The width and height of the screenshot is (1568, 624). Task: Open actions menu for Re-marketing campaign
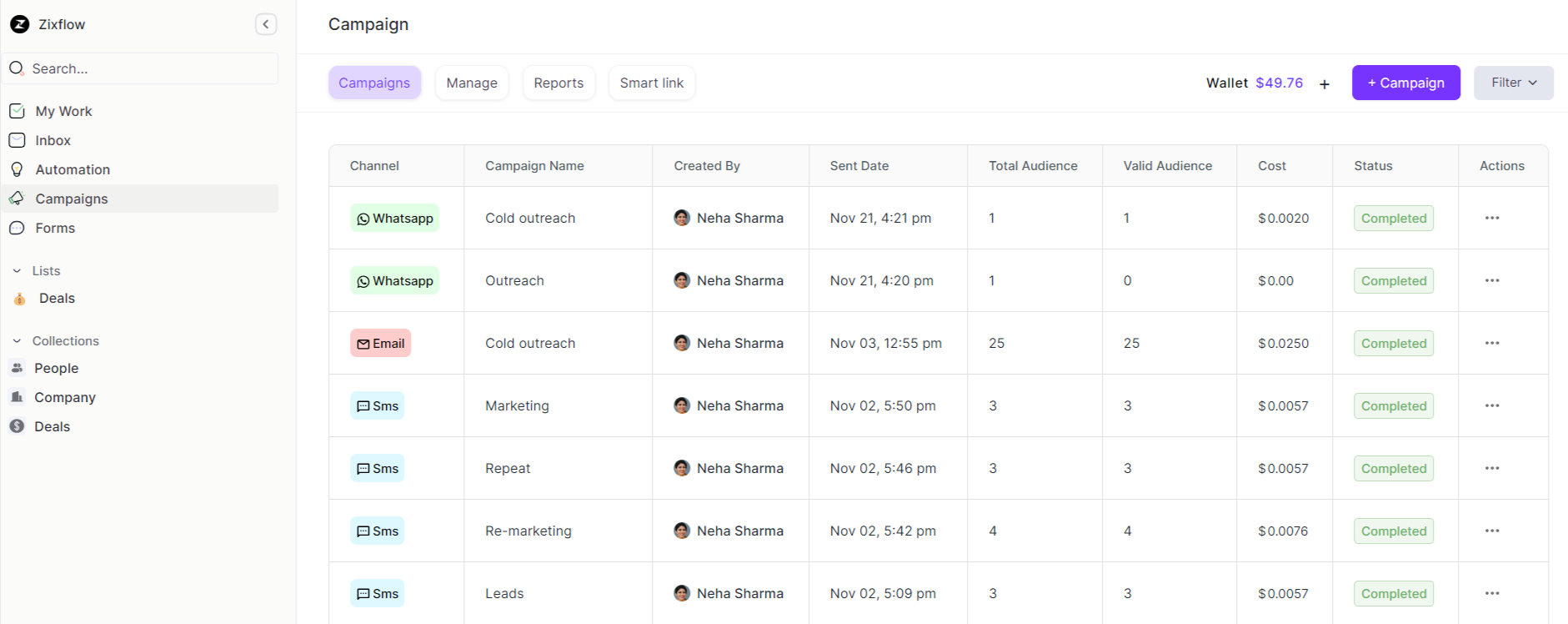pyautogui.click(x=1491, y=531)
